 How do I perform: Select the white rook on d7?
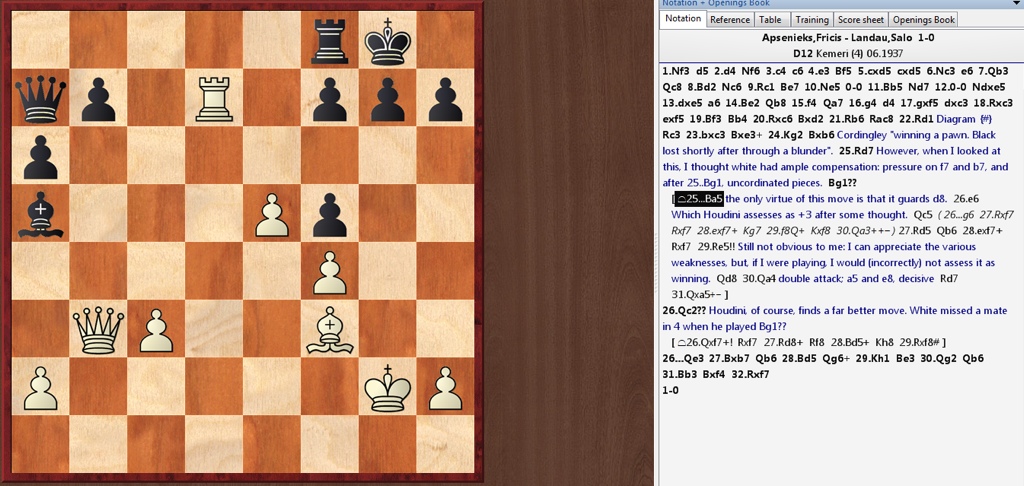214,98
